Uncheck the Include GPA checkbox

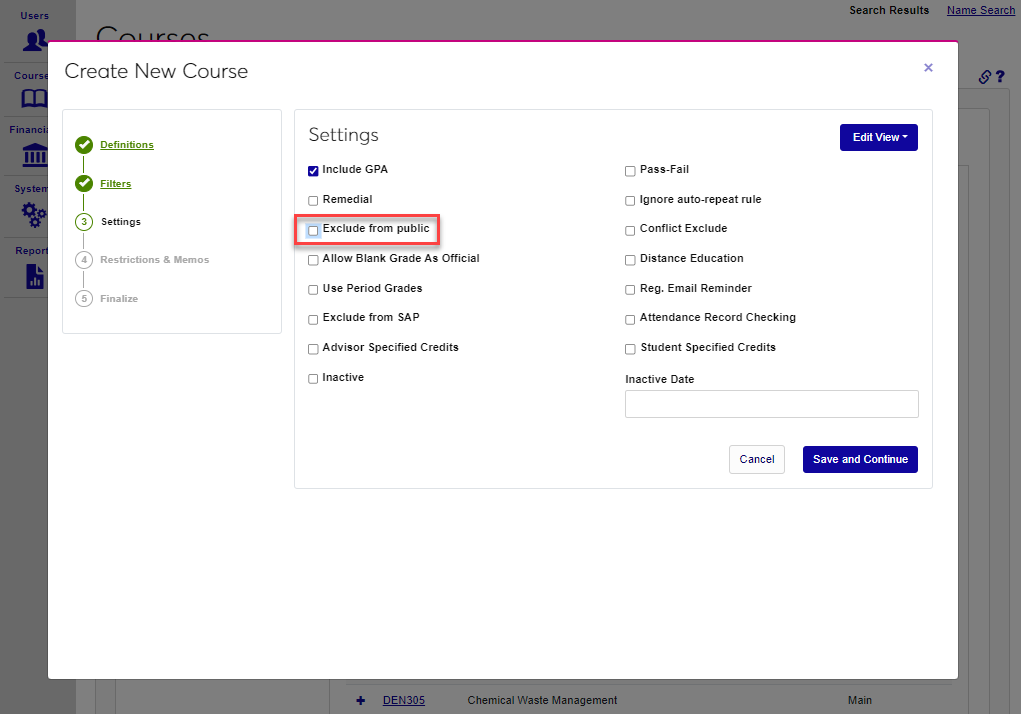pyautogui.click(x=314, y=171)
